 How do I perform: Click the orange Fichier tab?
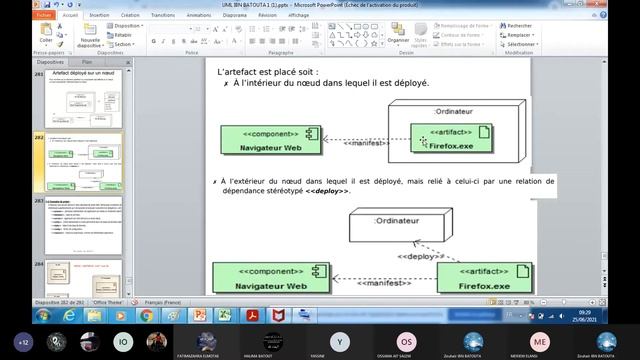click(44, 15)
